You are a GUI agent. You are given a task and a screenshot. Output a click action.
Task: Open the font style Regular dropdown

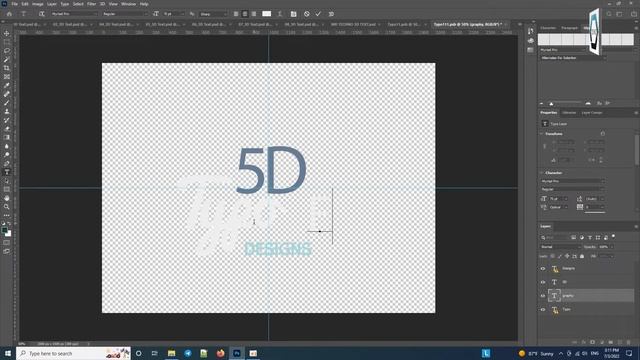(125, 14)
